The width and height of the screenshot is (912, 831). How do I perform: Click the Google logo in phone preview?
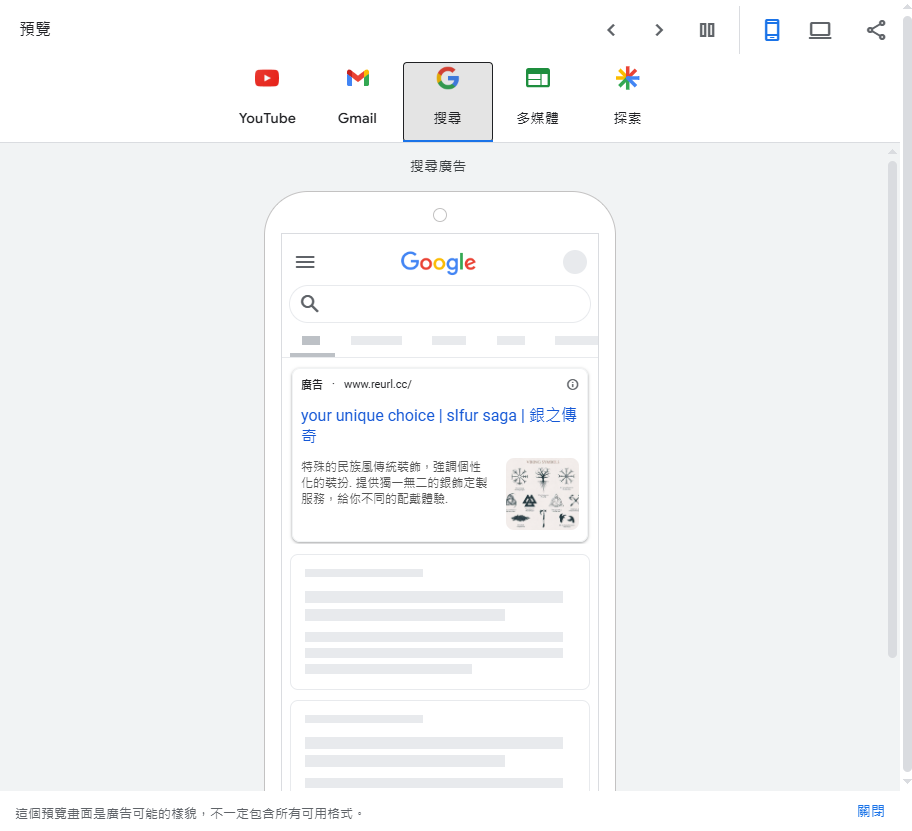point(438,263)
